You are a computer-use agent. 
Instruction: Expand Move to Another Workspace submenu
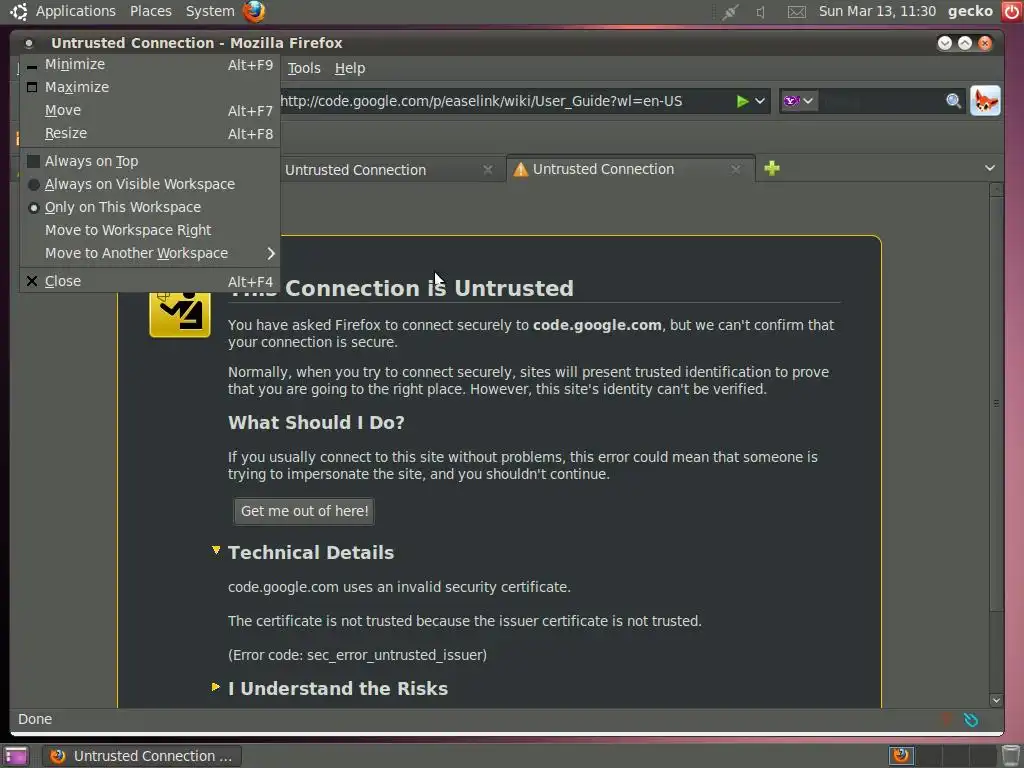[150, 253]
